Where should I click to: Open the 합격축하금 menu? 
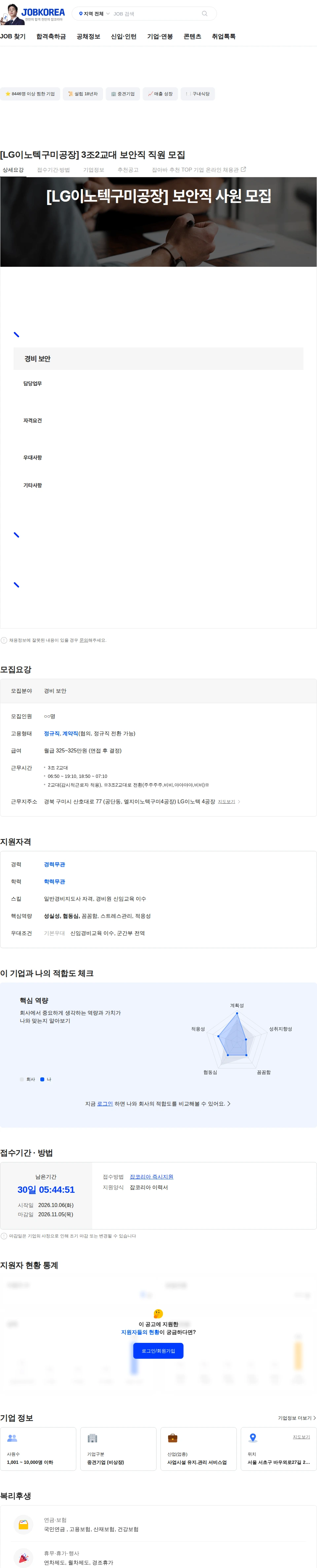coord(51,36)
